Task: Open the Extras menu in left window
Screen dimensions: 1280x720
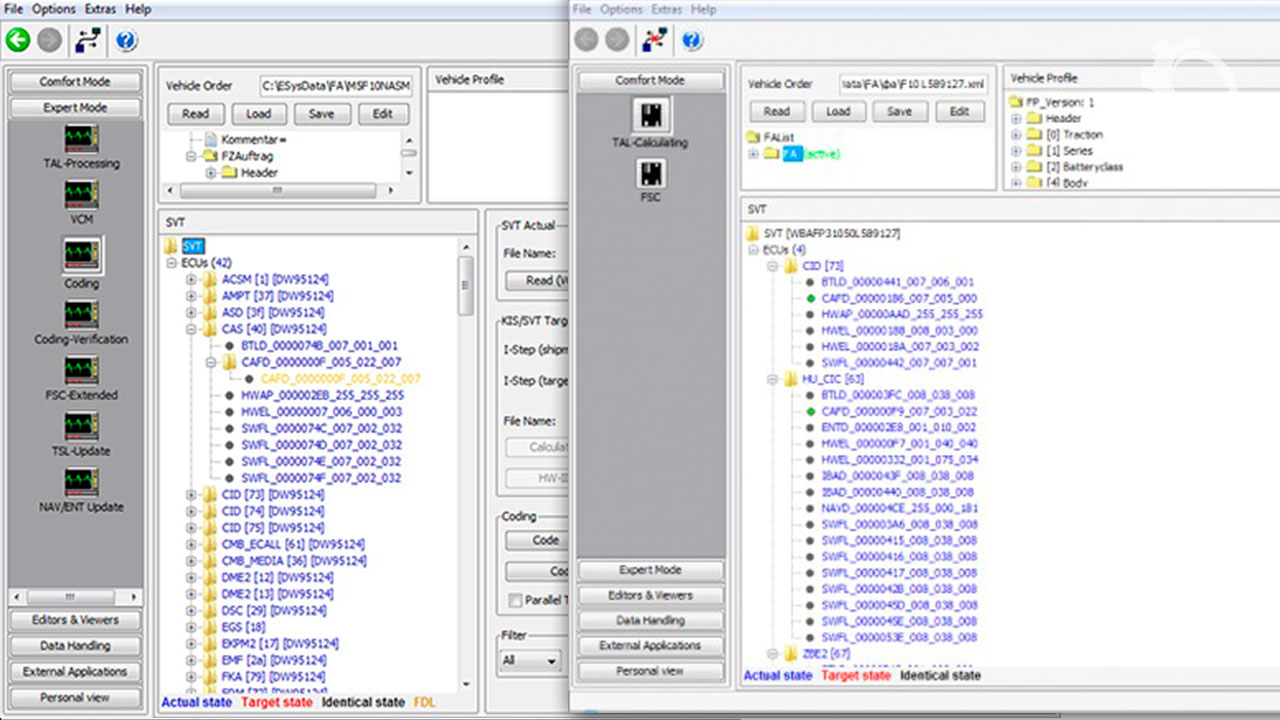Action: pyautogui.click(x=102, y=9)
